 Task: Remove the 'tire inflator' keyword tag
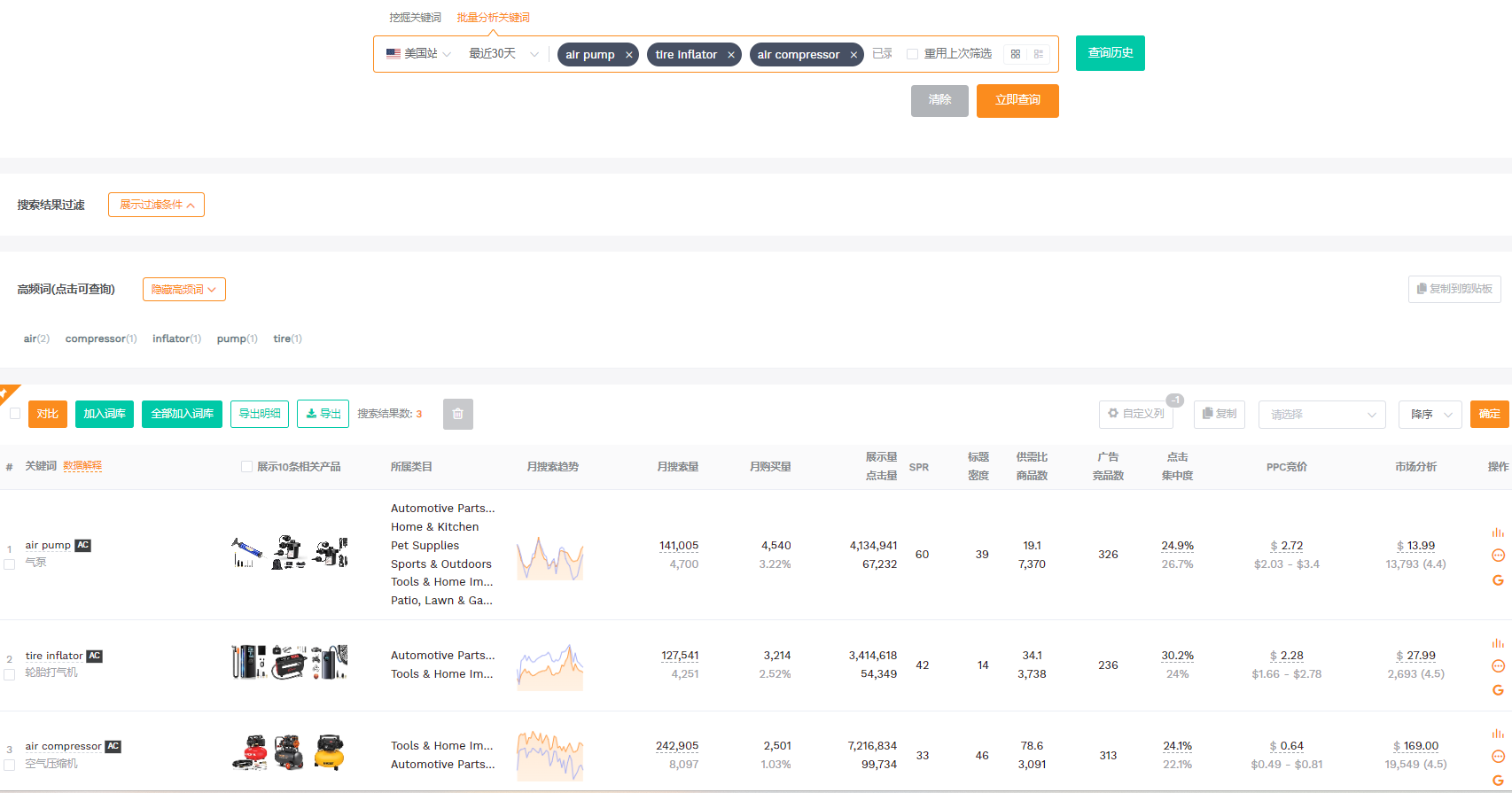(x=731, y=55)
